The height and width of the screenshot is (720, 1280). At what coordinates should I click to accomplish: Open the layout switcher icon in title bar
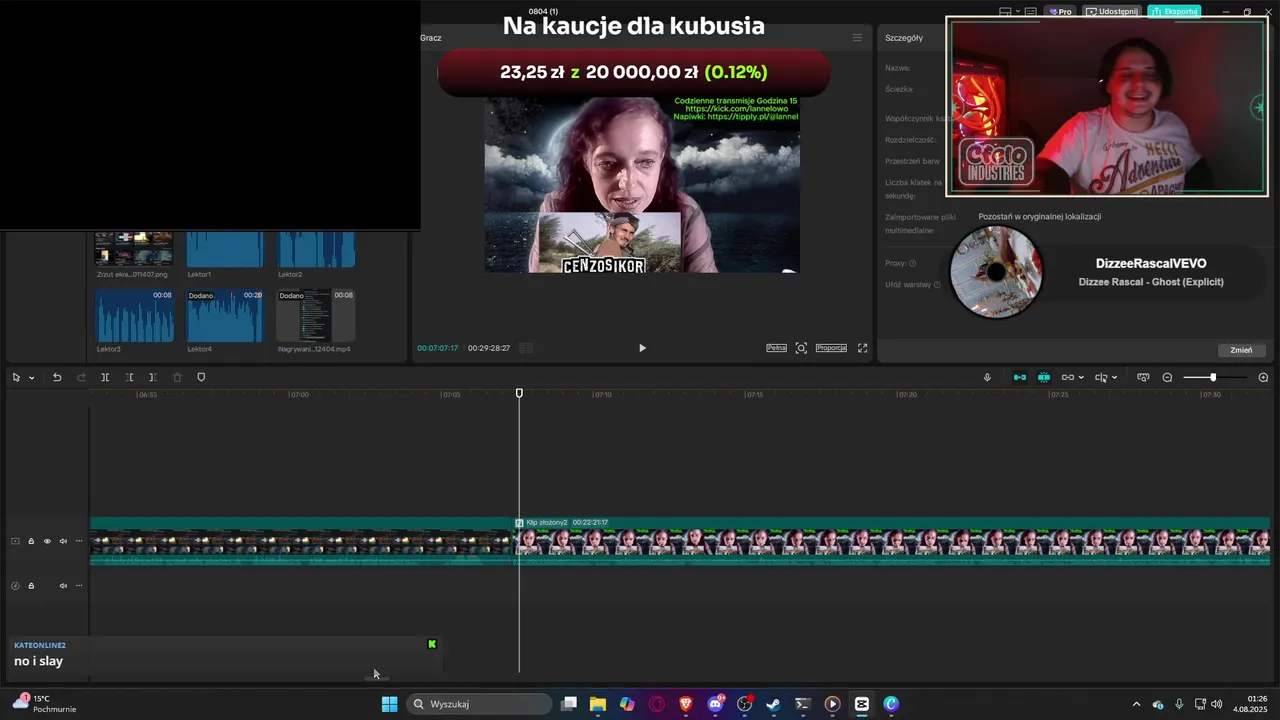(1006, 12)
